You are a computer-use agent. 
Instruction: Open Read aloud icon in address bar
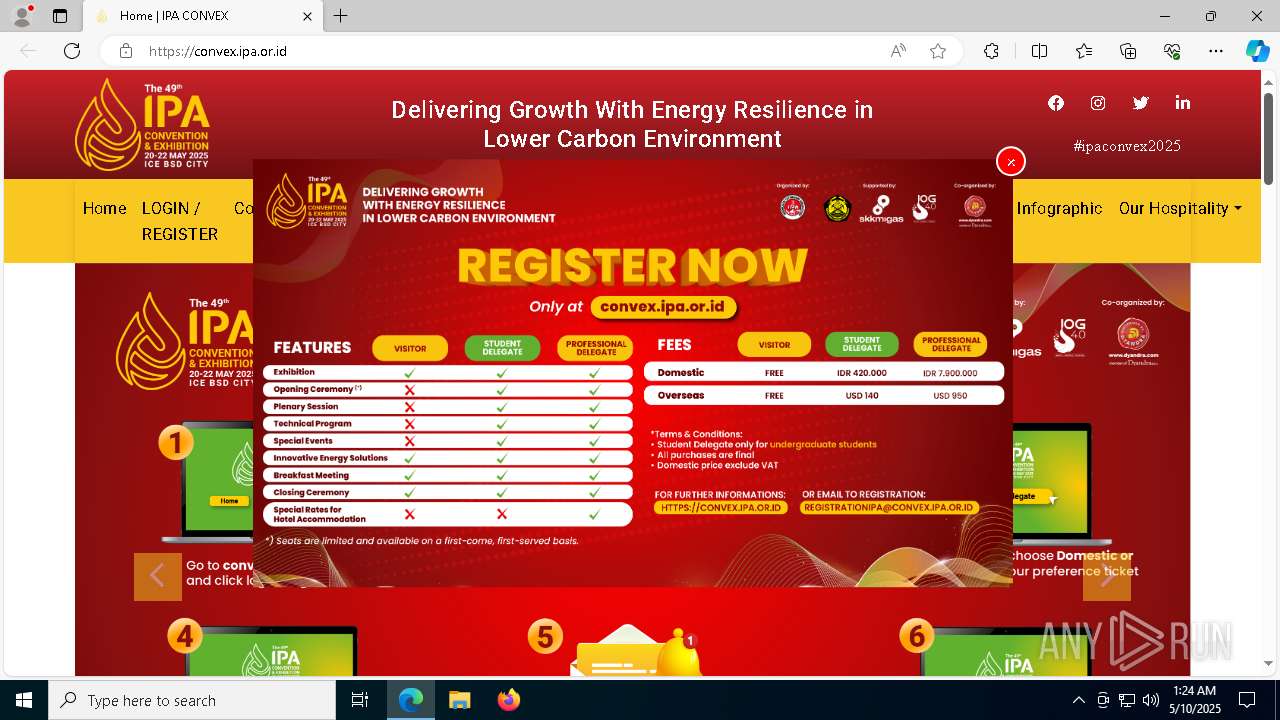click(x=898, y=51)
